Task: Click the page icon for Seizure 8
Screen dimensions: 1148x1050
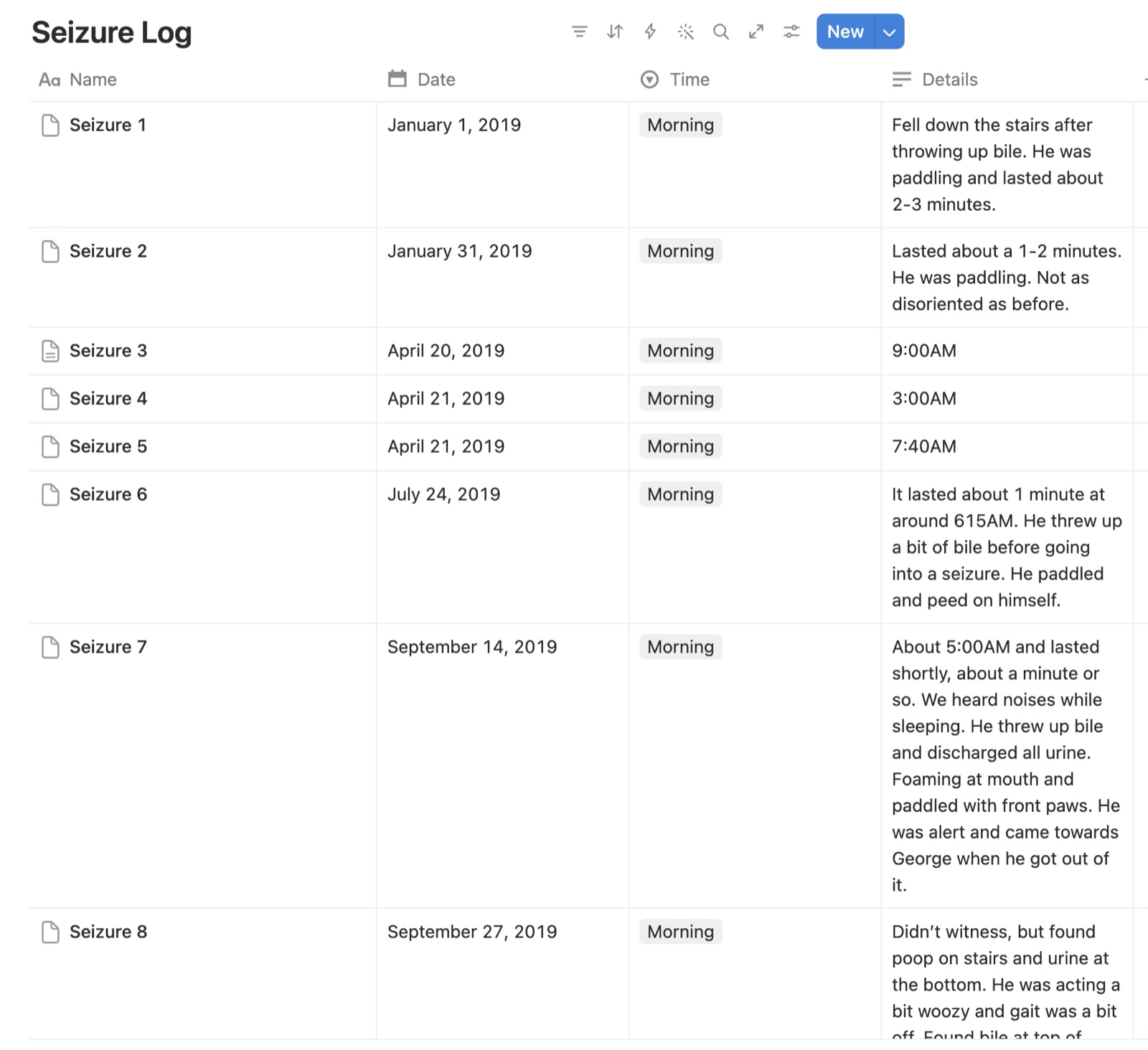Action: (50, 932)
